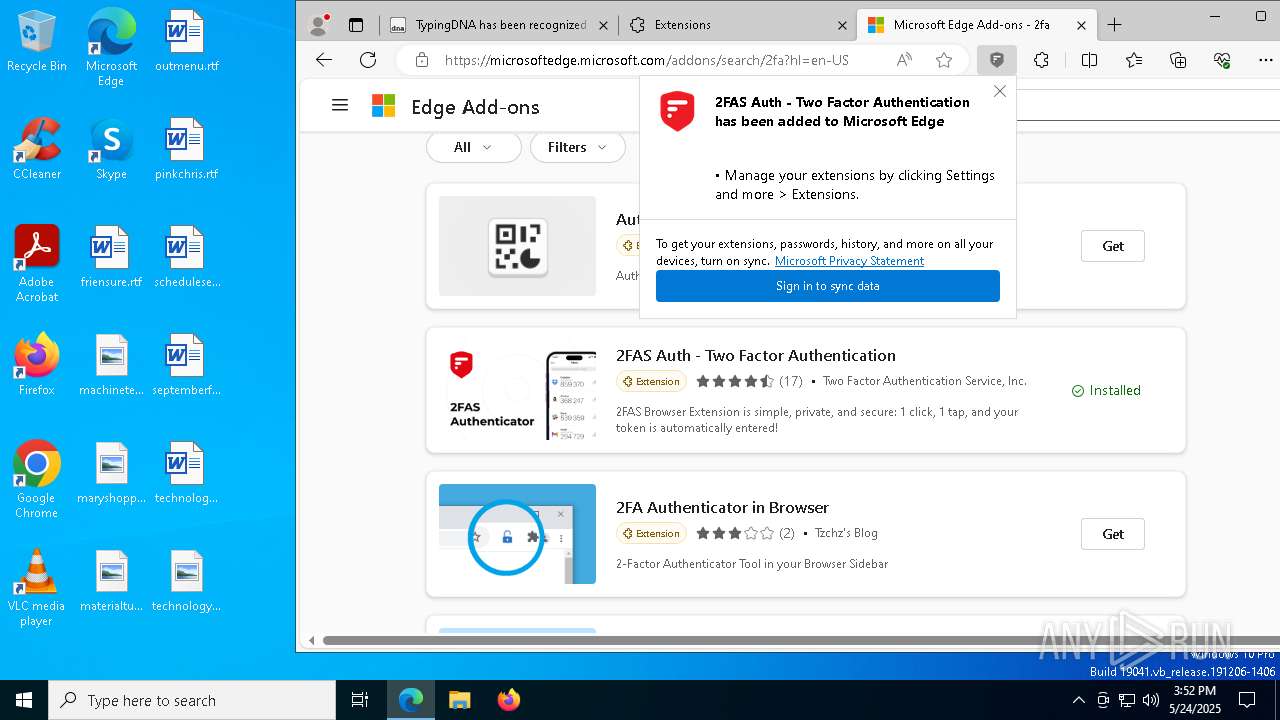Open Read aloud icon in address bar
This screenshot has width=1280, height=720.
(904, 60)
